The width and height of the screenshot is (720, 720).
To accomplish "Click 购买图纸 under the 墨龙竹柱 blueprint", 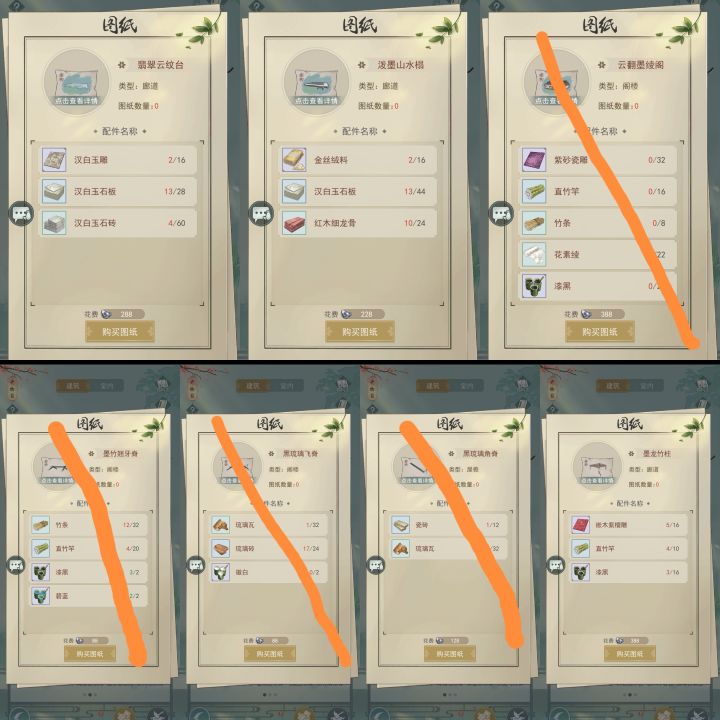I will 630,653.
